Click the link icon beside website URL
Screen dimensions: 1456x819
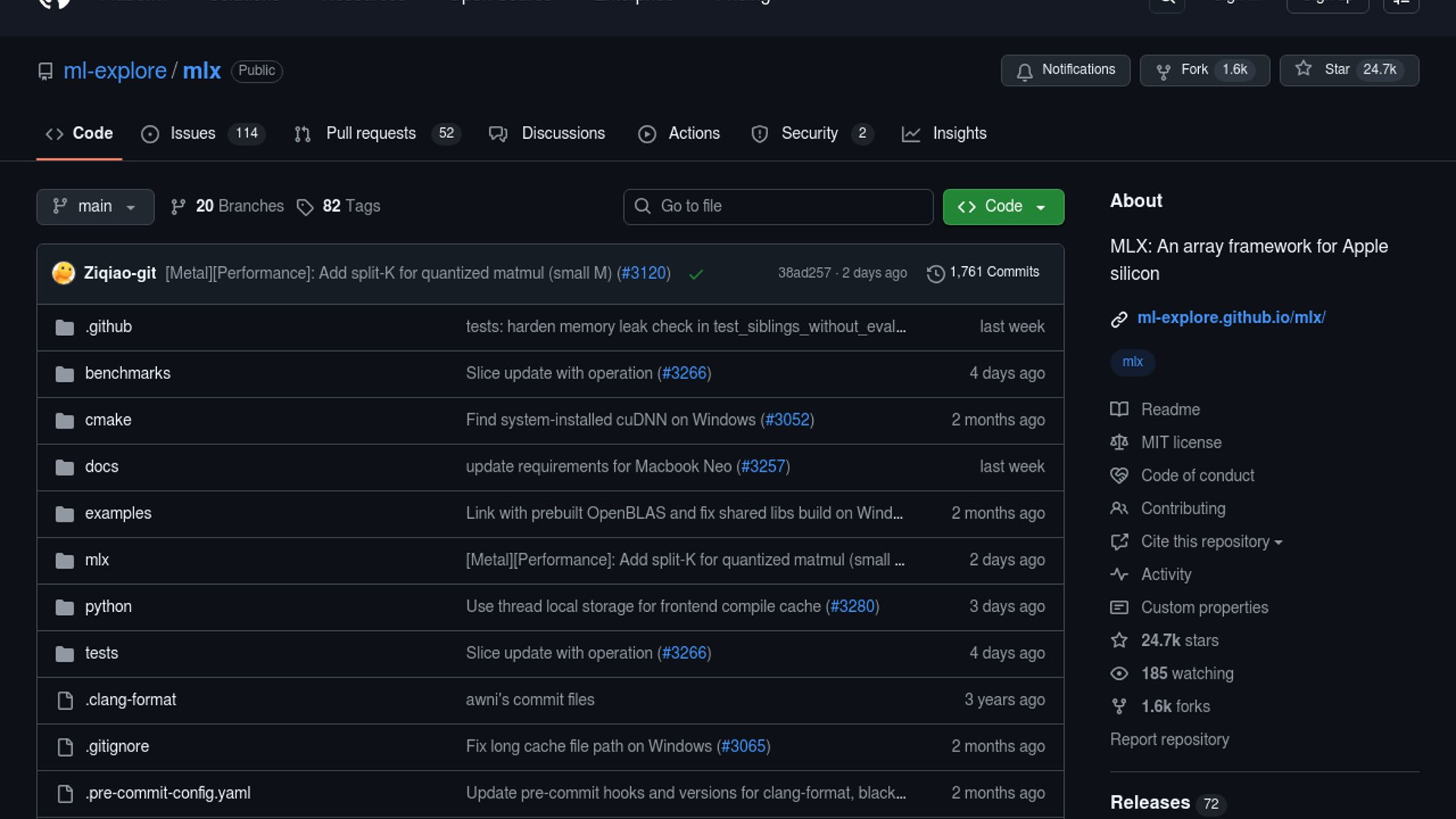click(x=1119, y=319)
